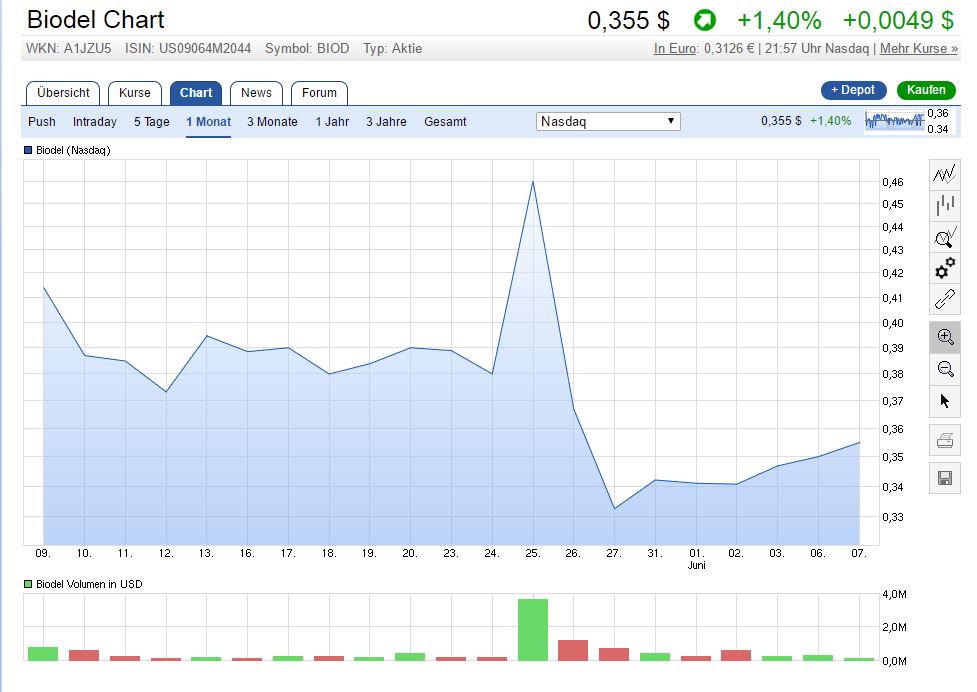977x692 pixels.
Task: Click the +1,40% header percentage
Action: pos(779,21)
